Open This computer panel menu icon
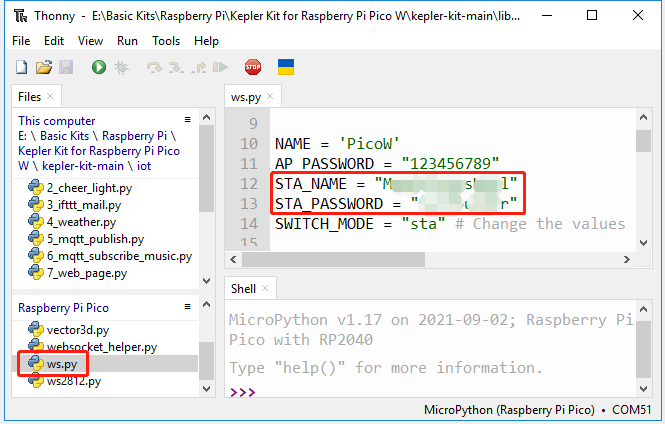The image size is (665, 424). [187, 120]
